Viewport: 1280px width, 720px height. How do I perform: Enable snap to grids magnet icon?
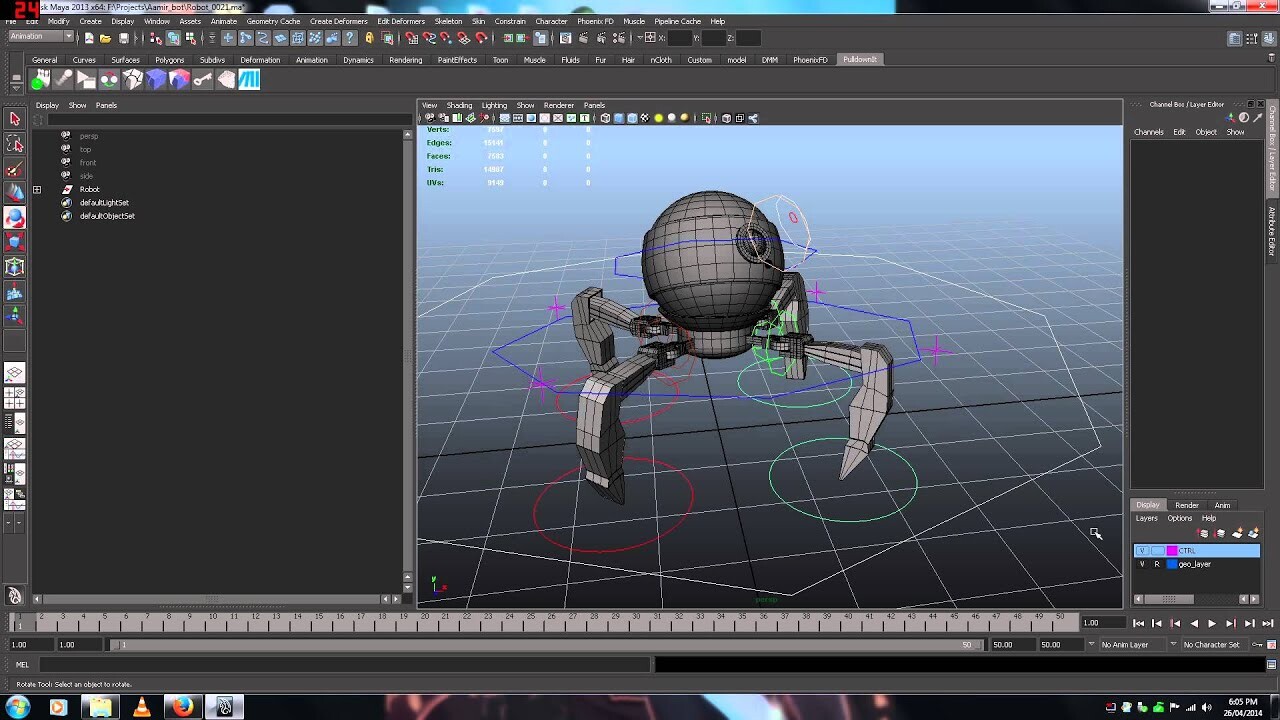tap(412, 38)
